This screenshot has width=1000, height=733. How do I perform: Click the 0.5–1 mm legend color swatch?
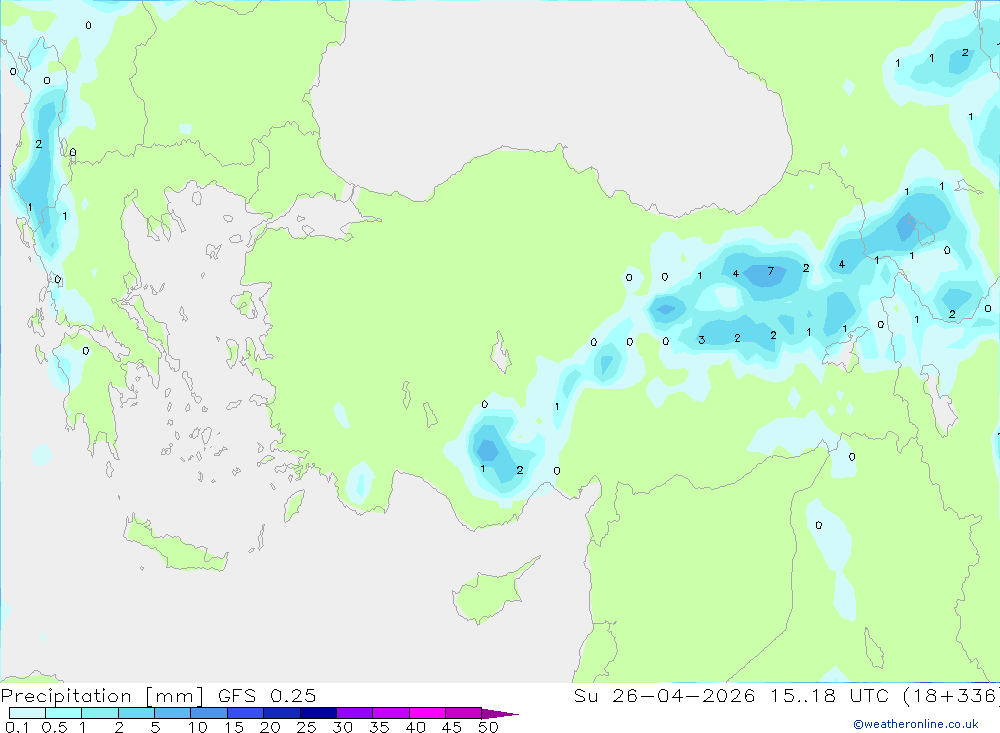click(64, 713)
